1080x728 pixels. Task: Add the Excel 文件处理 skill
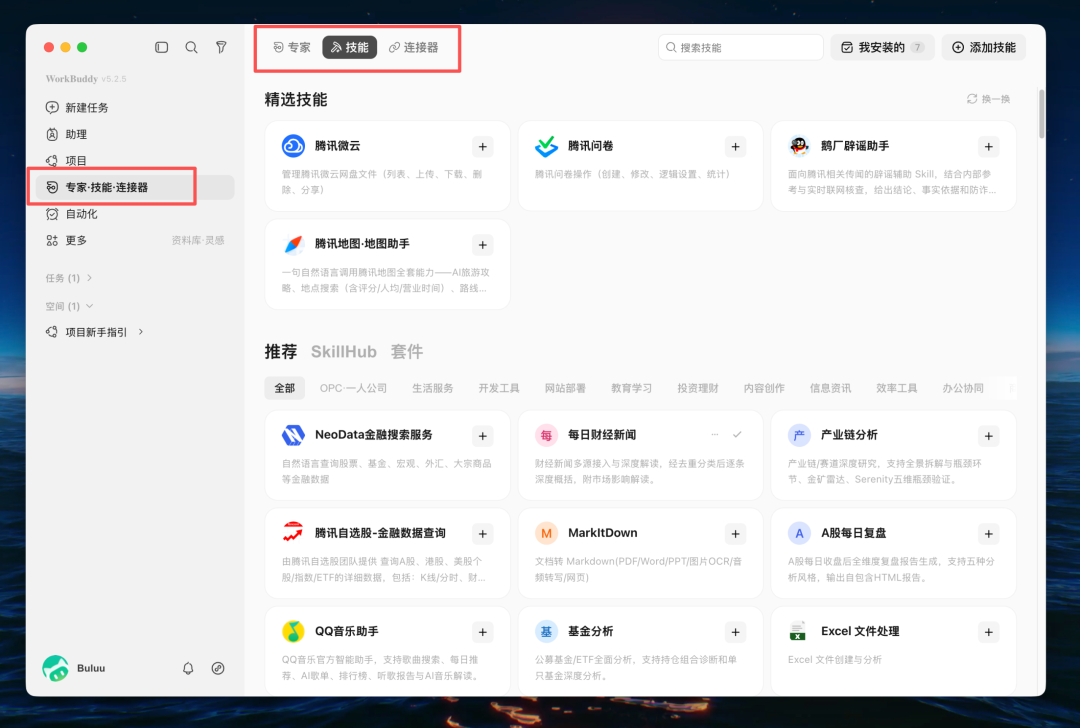(988, 632)
